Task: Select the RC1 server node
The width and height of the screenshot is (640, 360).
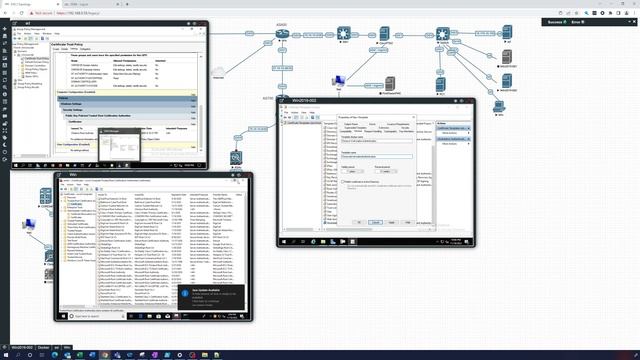Action: (x=440, y=85)
